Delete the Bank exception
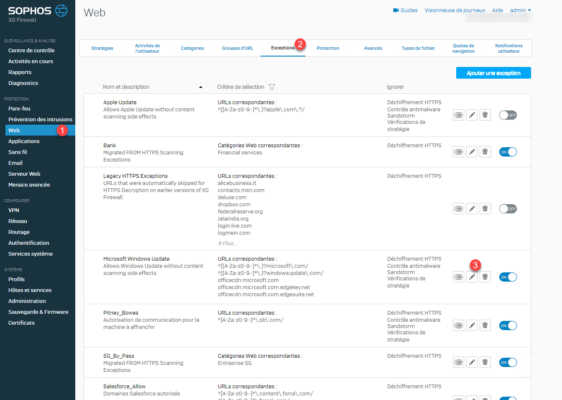This screenshot has height=400, width=562. tap(485, 152)
